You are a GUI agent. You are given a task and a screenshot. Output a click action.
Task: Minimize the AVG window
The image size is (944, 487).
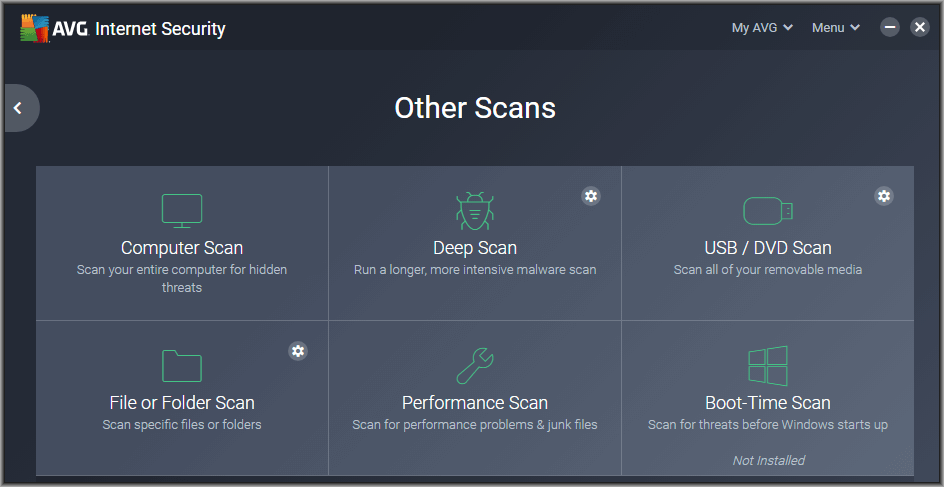(x=890, y=27)
